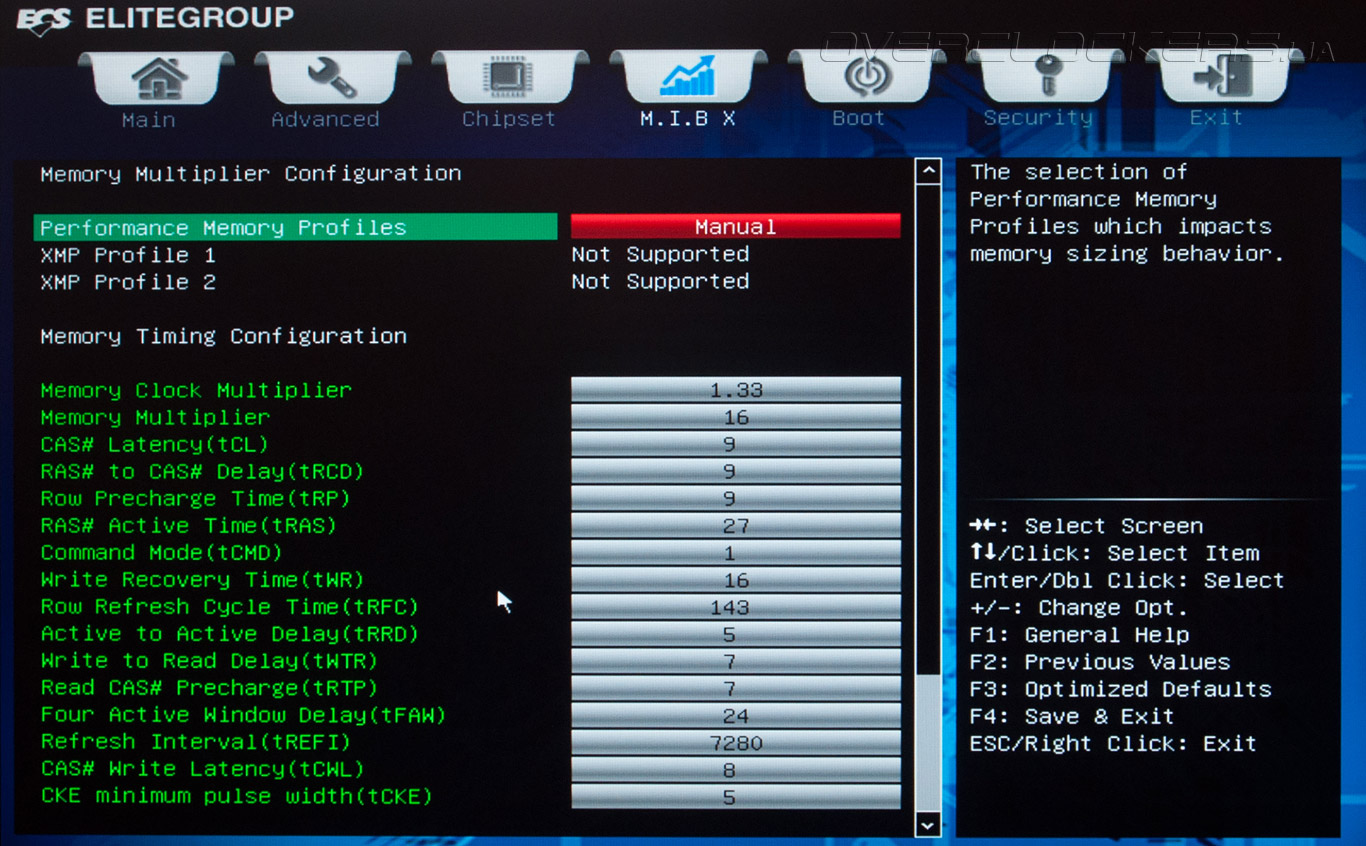Select the XMP Profile 1 row label

[x=128, y=255]
